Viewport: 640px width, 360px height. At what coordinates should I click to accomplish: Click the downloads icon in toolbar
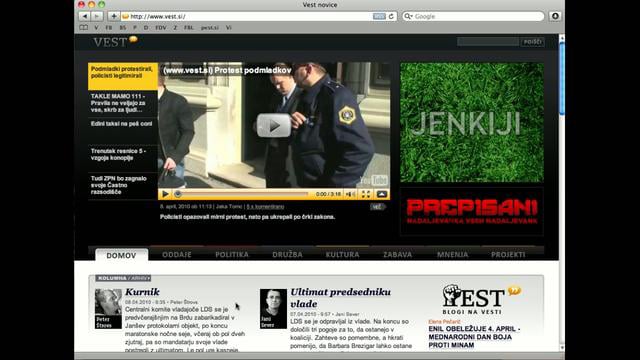(x=555, y=16)
